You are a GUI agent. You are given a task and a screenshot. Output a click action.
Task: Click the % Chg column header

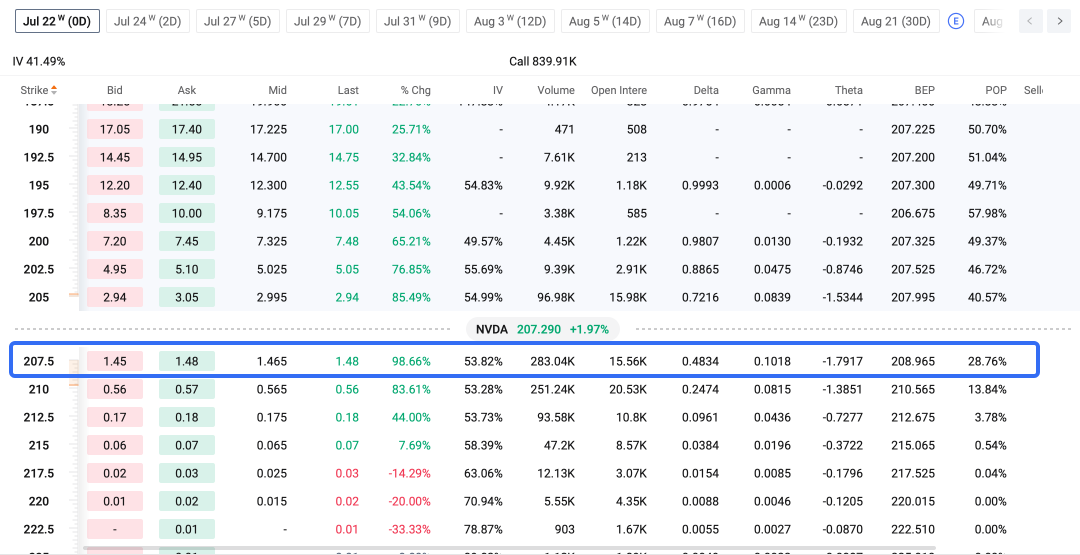[x=415, y=90]
